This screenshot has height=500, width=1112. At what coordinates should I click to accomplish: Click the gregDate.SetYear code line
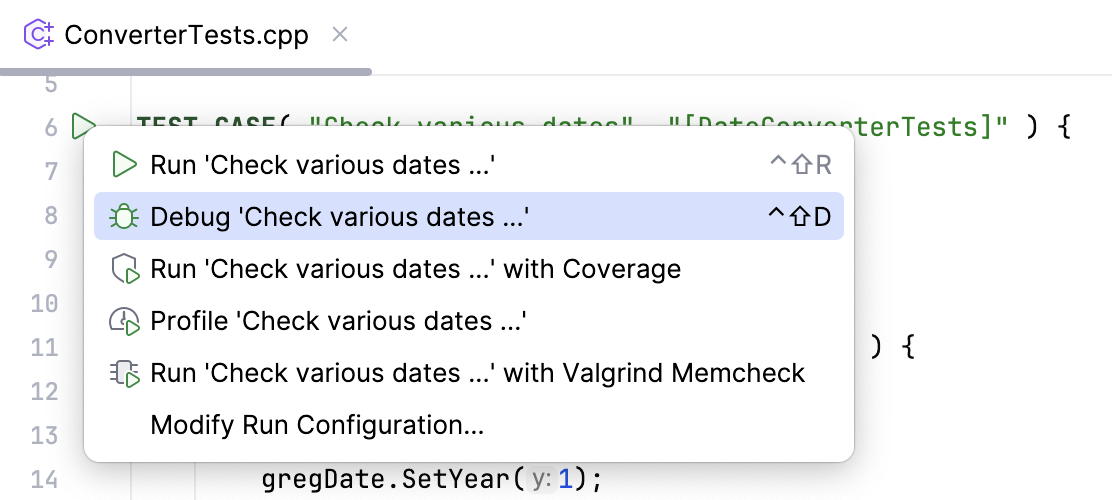coord(432,479)
